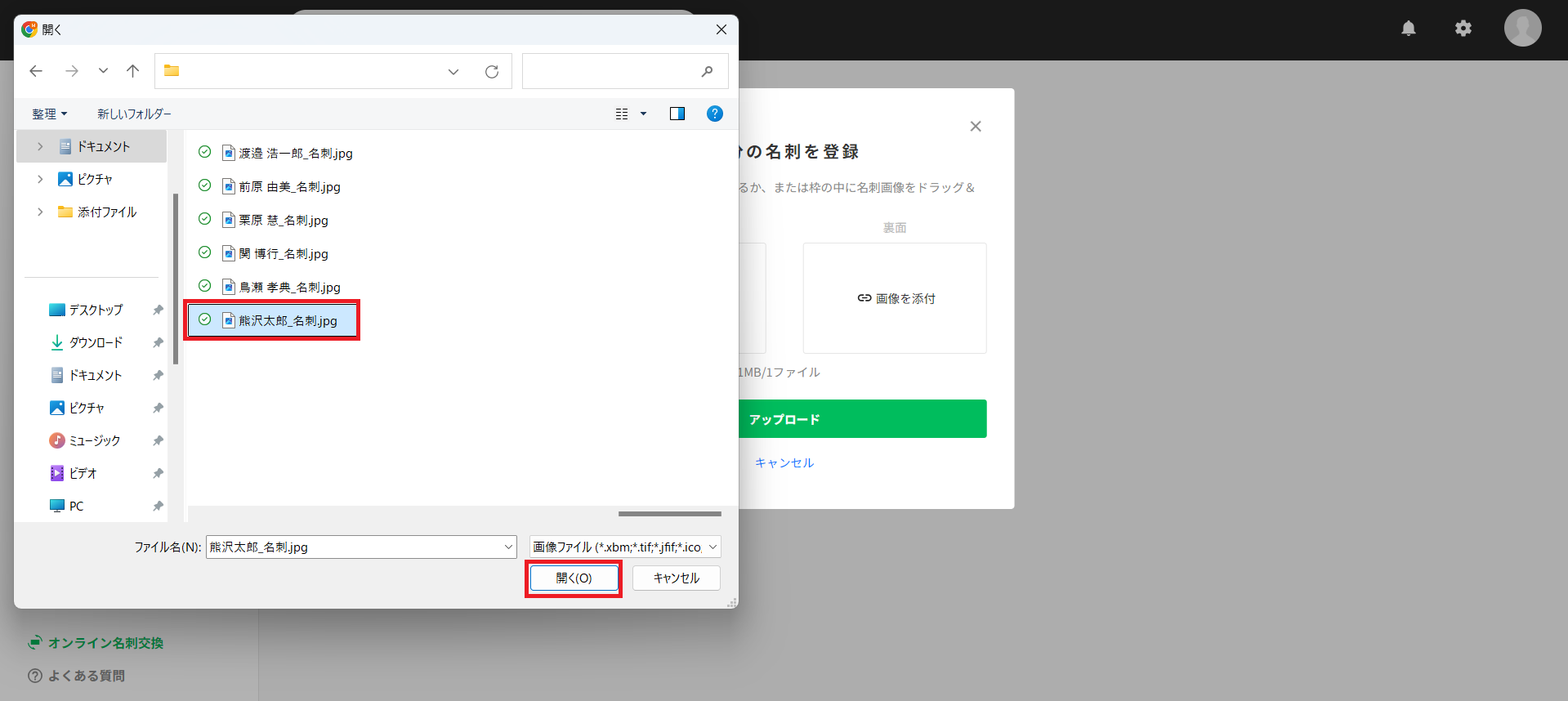Screen dimensions: 1568x701
Task: Open notifications bell in the web page
Action: point(1409,29)
